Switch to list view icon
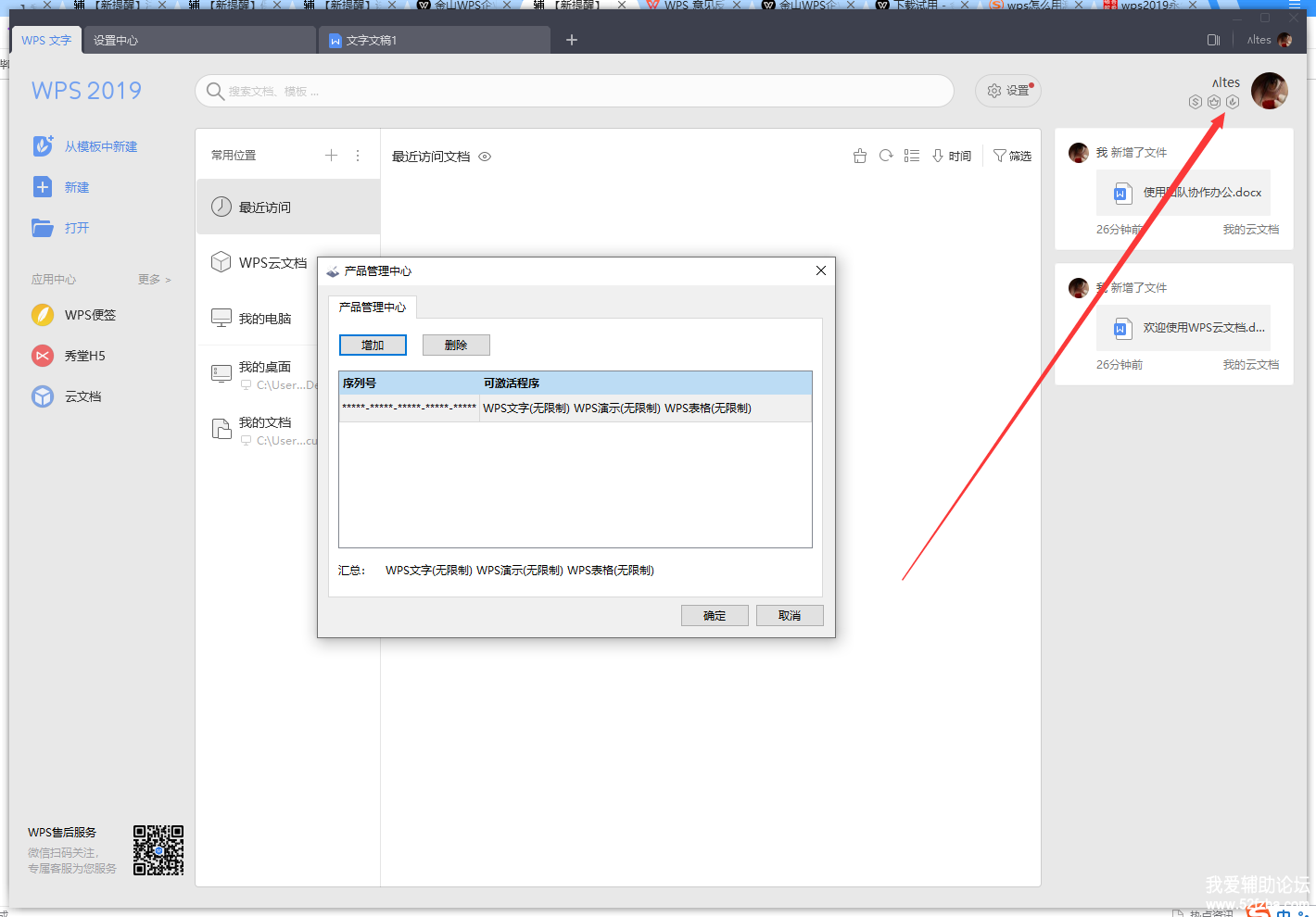The height and width of the screenshot is (917, 1316). tap(912, 156)
